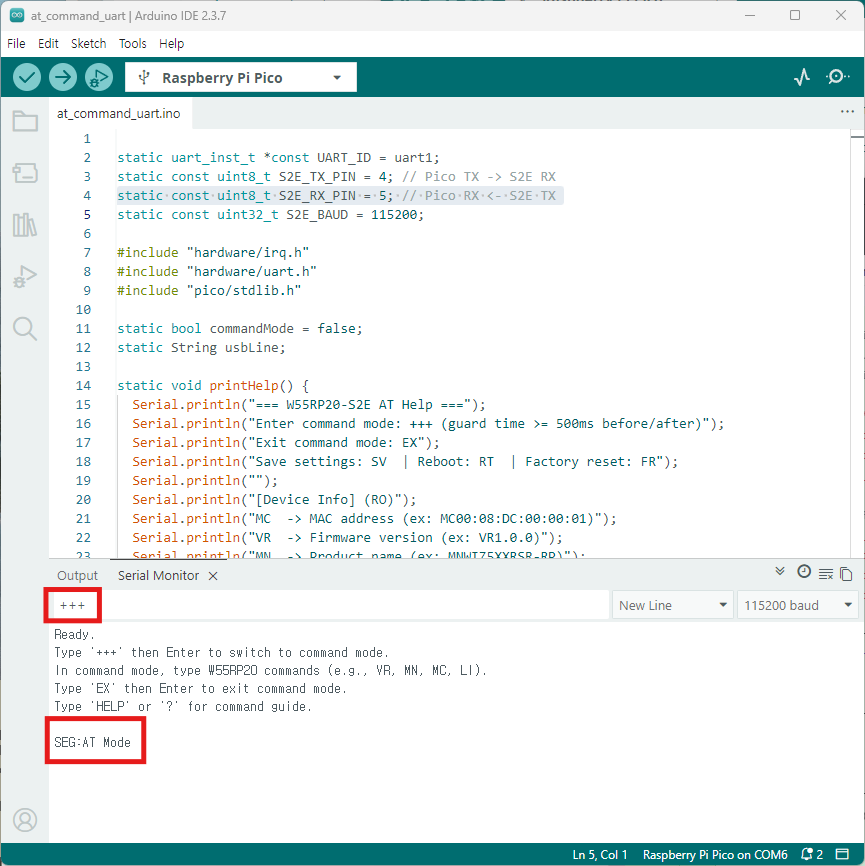The image size is (865, 866).
Task: Expand the Raspberry Pi Pico board selector
Action: 240,78
